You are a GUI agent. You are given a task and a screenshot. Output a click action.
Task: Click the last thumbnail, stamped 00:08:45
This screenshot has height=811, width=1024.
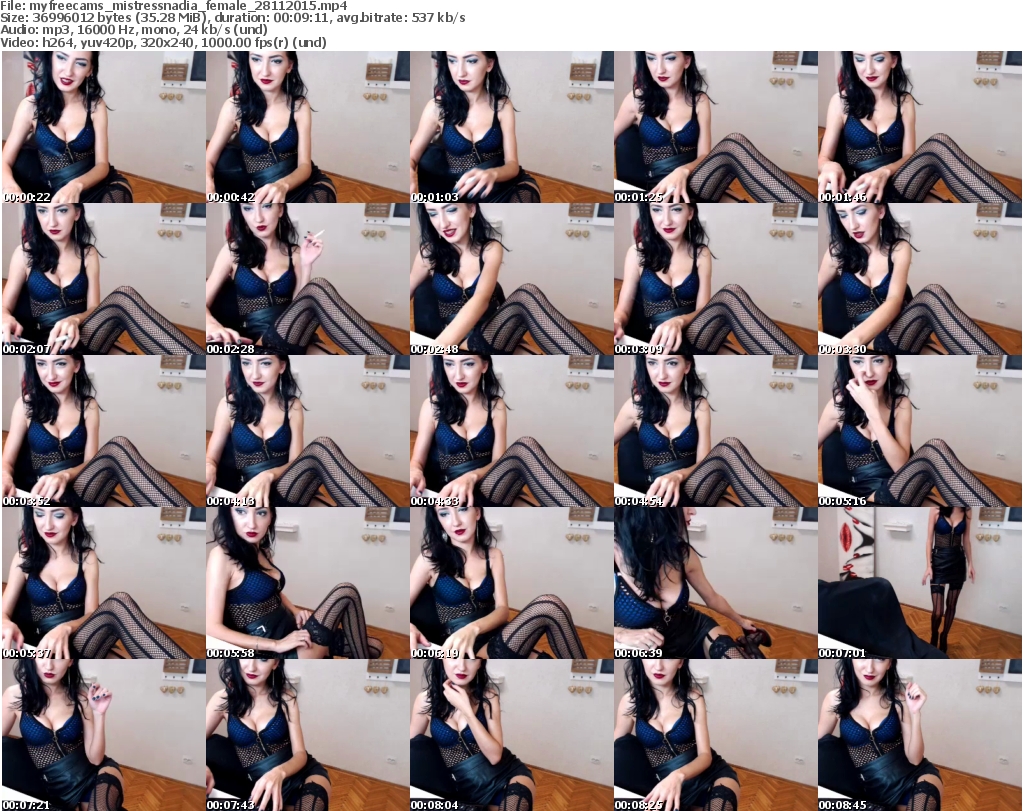(x=920, y=735)
